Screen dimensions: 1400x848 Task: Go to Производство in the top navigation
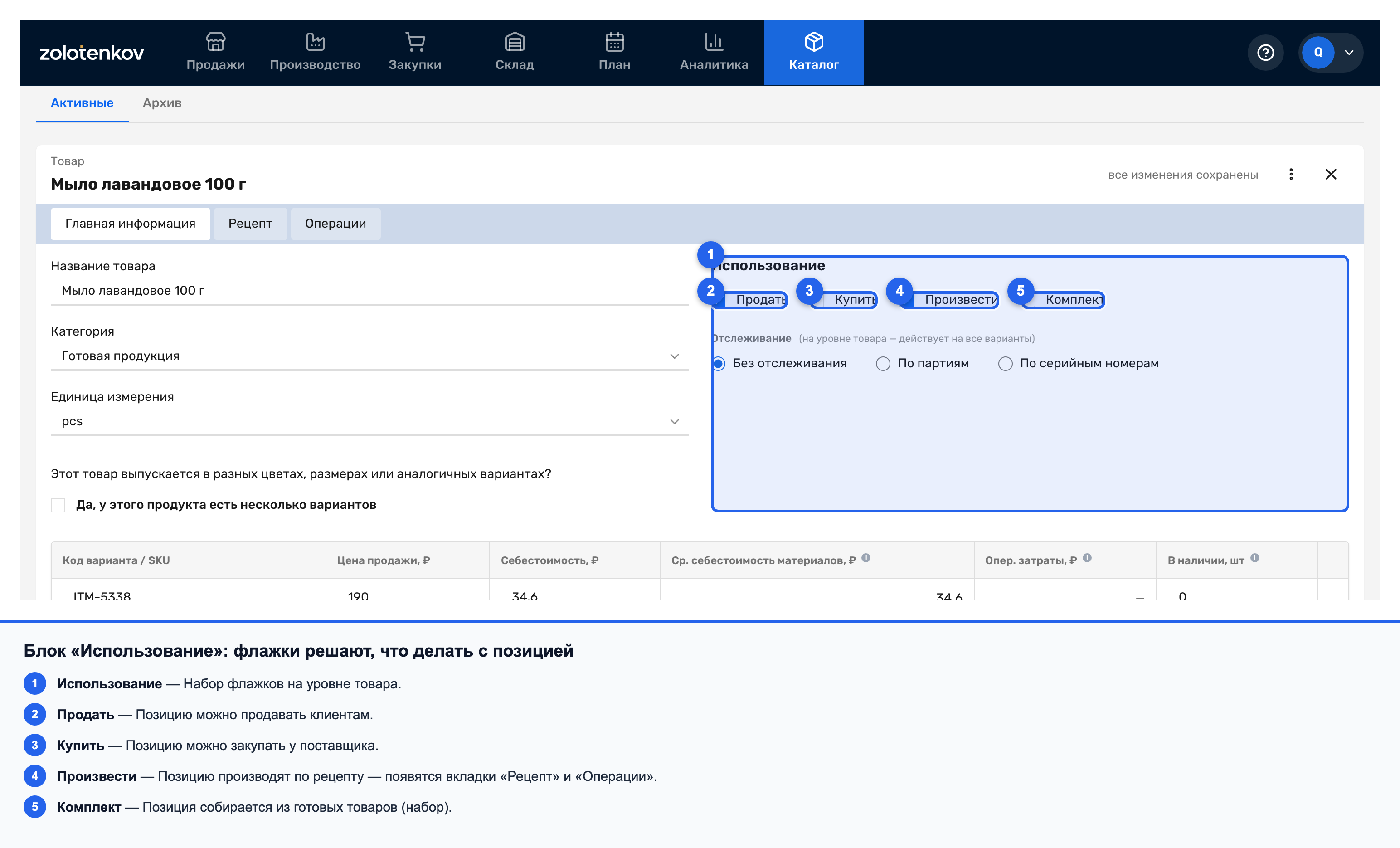point(315,52)
